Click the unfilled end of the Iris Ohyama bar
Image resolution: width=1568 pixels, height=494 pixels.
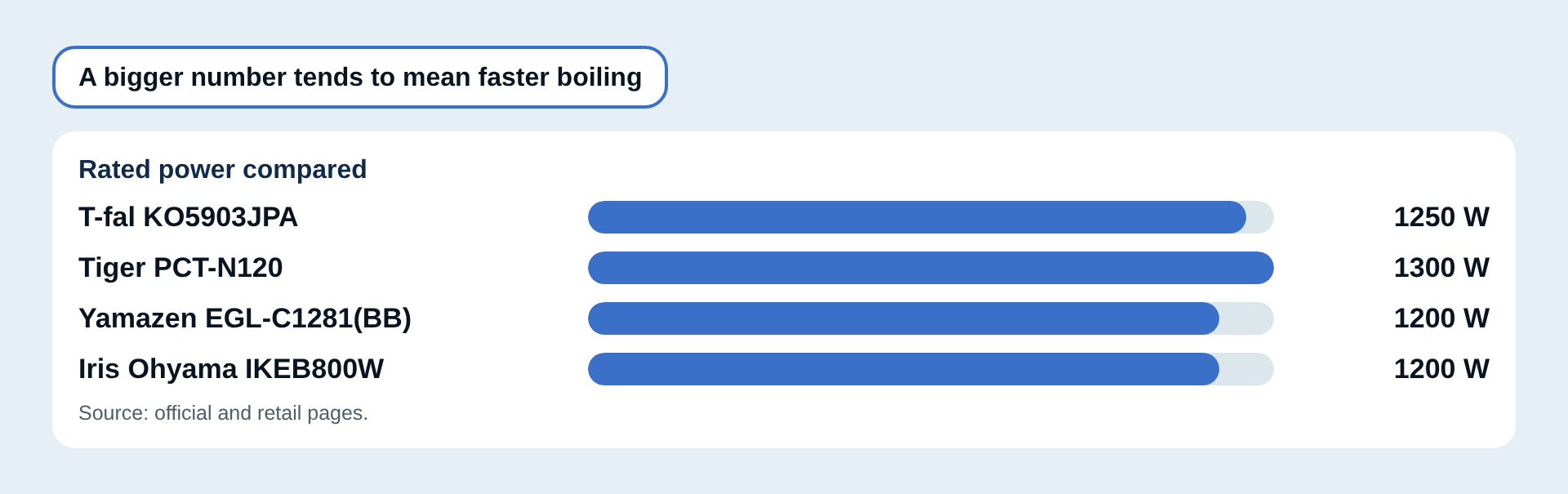[x=1247, y=369]
